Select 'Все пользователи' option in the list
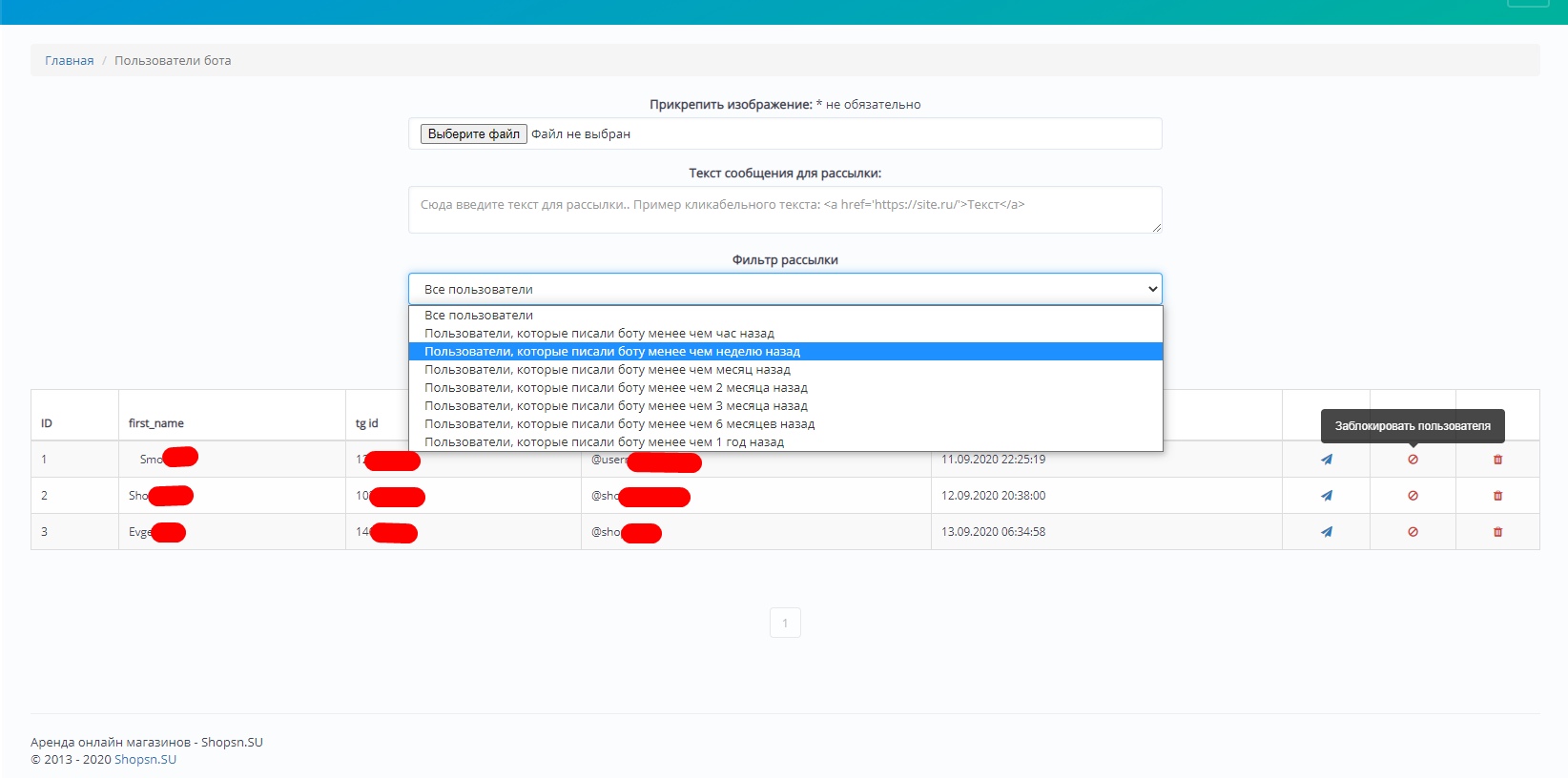This screenshot has height=778, width=1568. tap(479, 316)
